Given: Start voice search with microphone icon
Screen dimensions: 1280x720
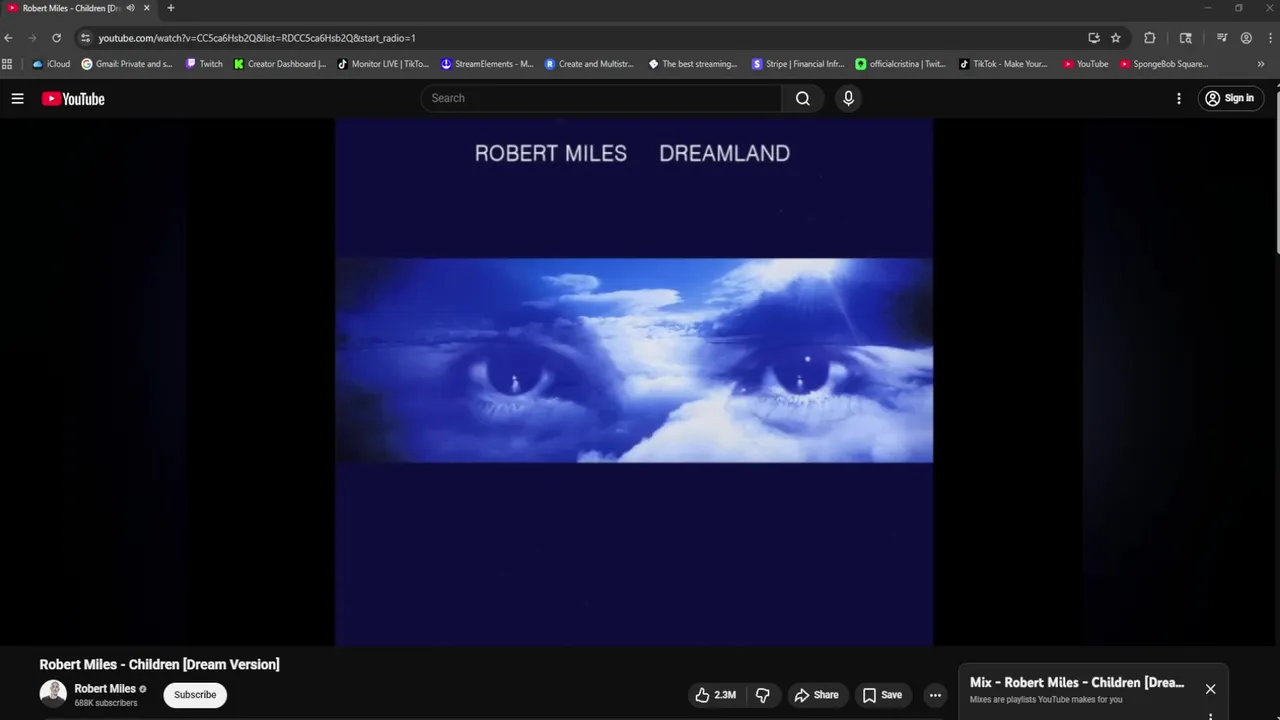Looking at the screenshot, I should (x=848, y=98).
